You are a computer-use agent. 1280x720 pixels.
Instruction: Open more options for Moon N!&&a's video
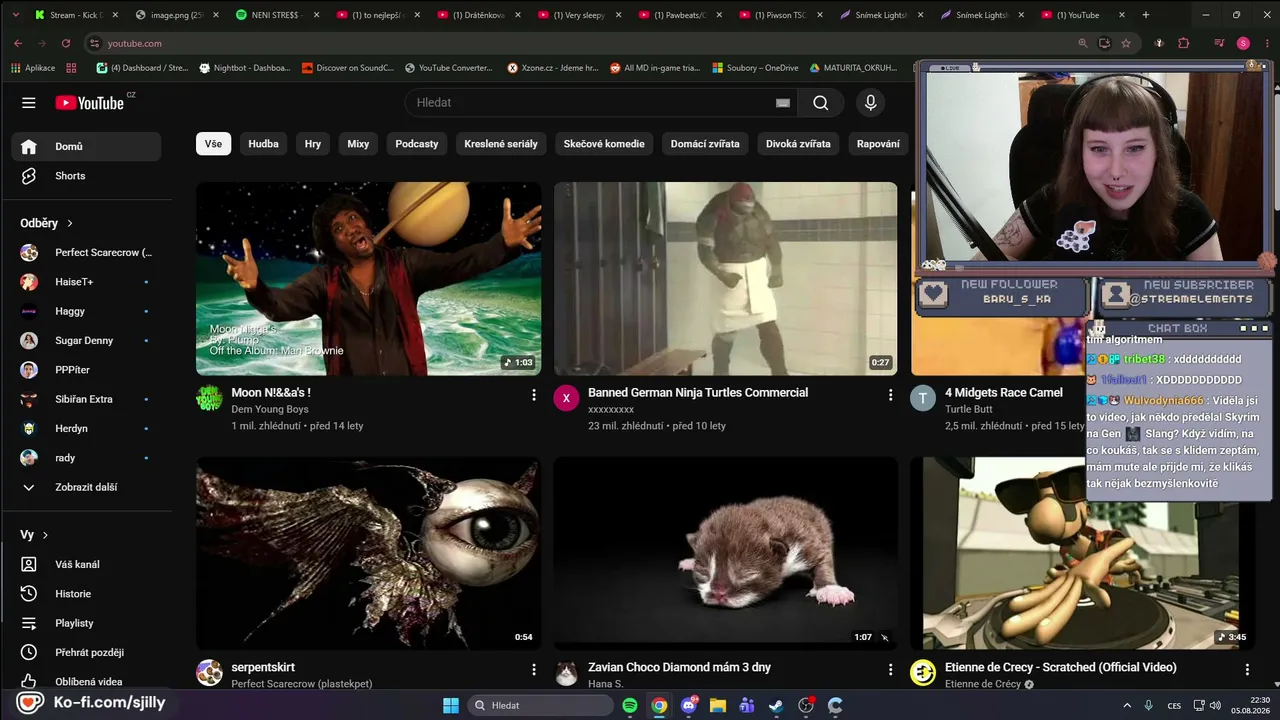[533, 395]
